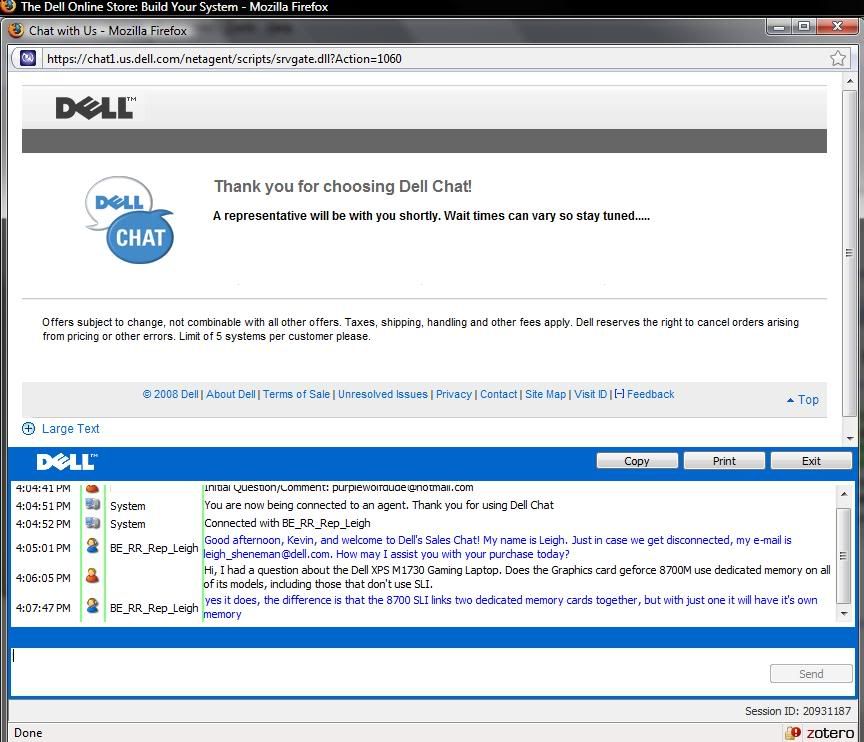The height and width of the screenshot is (742, 864).
Task: Click the address bar URL
Action: click(224, 59)
